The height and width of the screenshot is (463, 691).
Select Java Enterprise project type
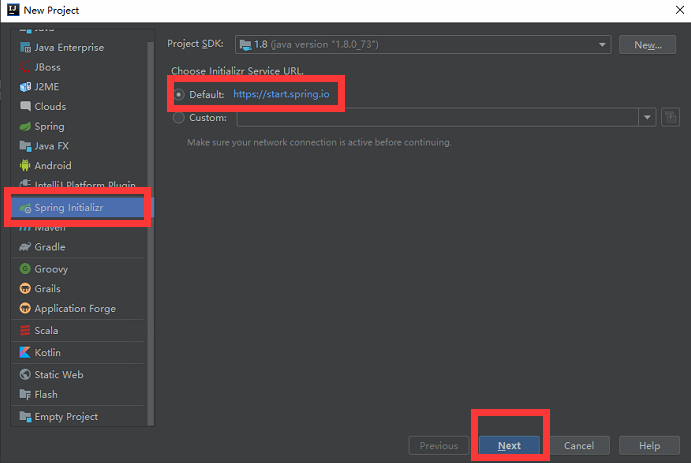78,48
